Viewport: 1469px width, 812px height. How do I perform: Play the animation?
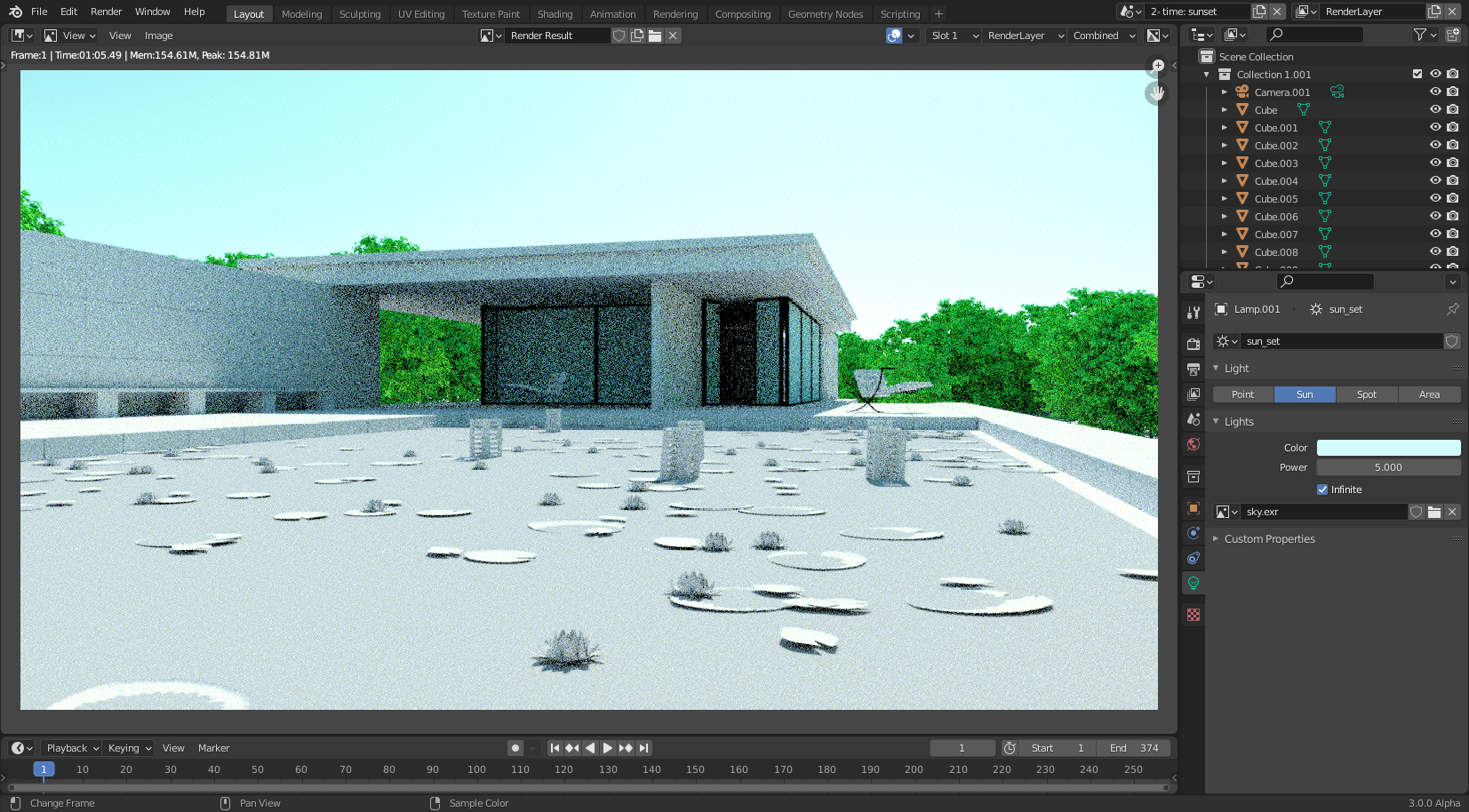(608, 747)
